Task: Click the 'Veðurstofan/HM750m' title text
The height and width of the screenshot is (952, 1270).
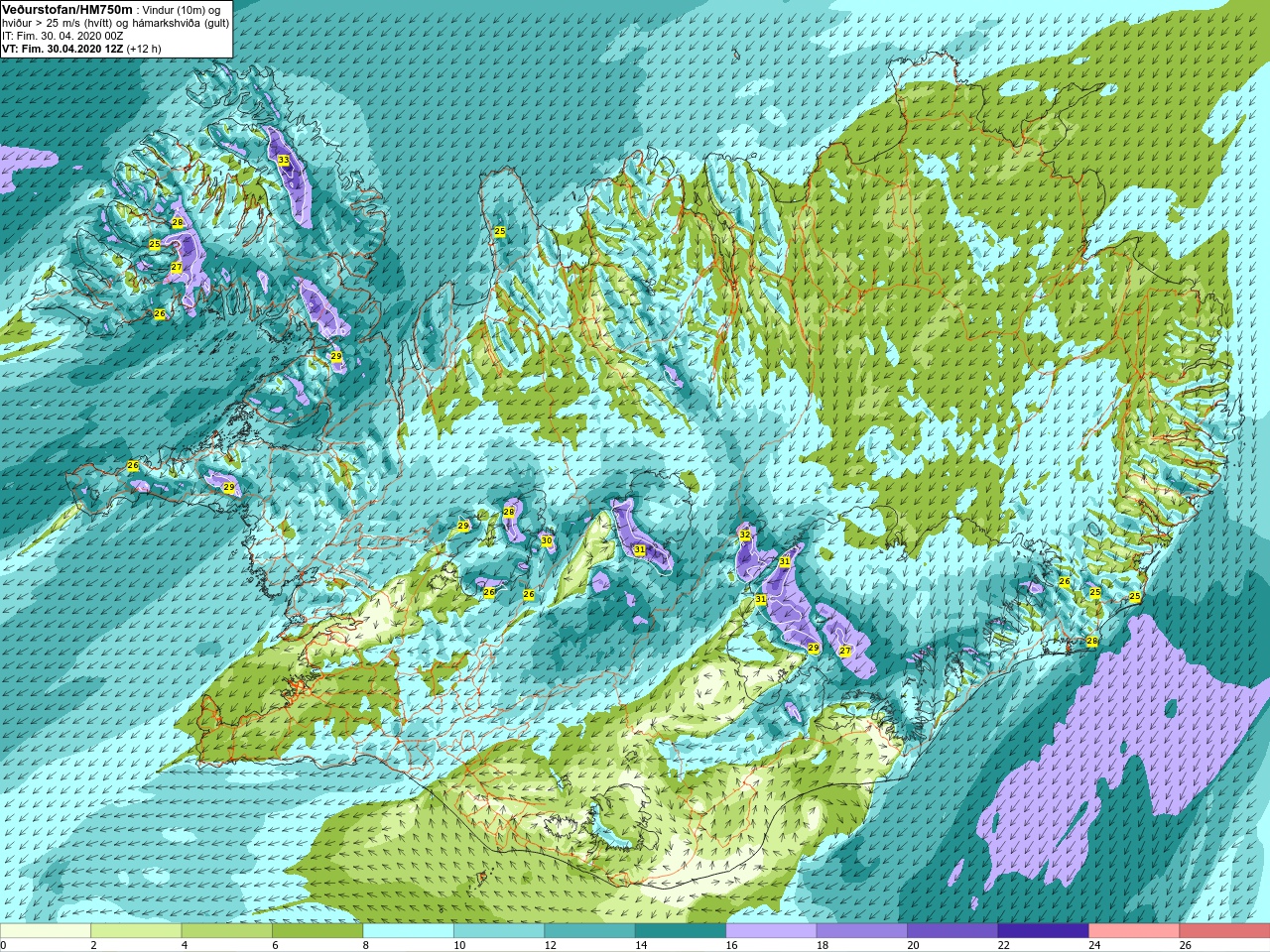Action: (x=66, y=9)
